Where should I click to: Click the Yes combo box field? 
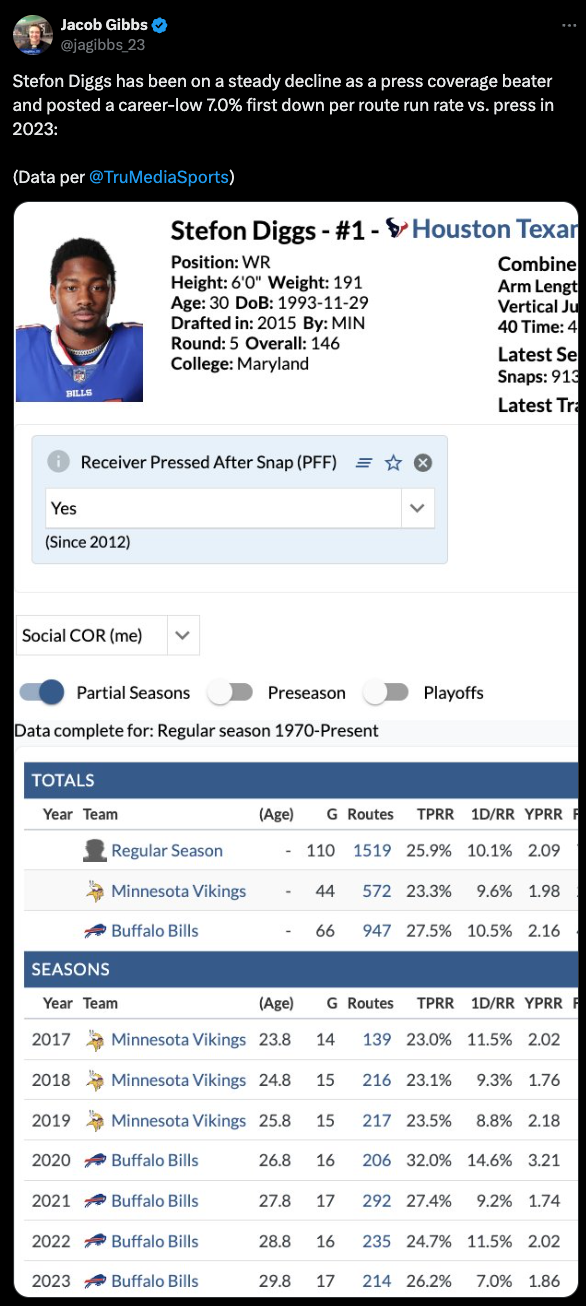click(240, 508)
